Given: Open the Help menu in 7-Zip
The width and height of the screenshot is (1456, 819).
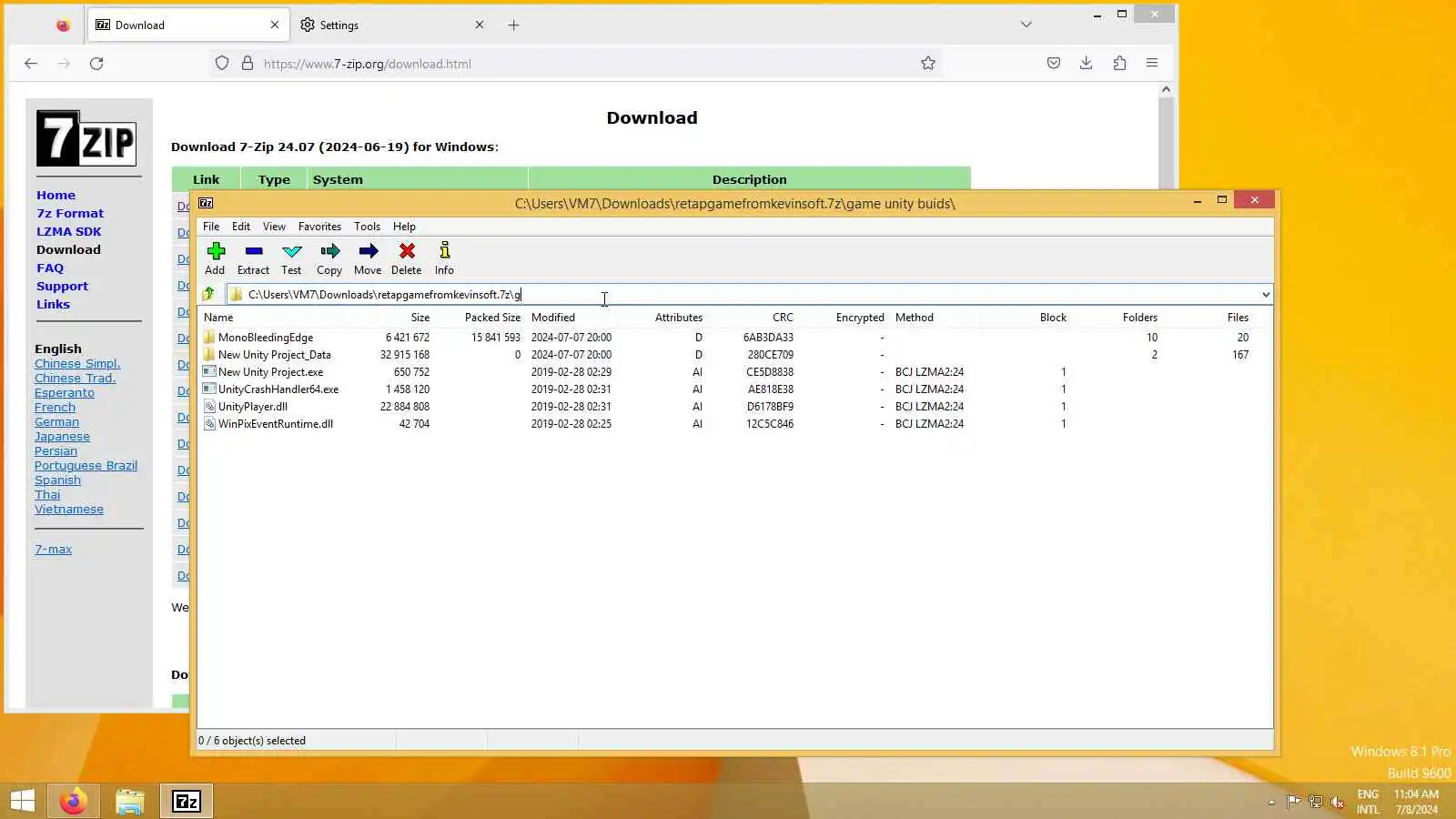Looking at the screenshot, I should coord(404,227).
